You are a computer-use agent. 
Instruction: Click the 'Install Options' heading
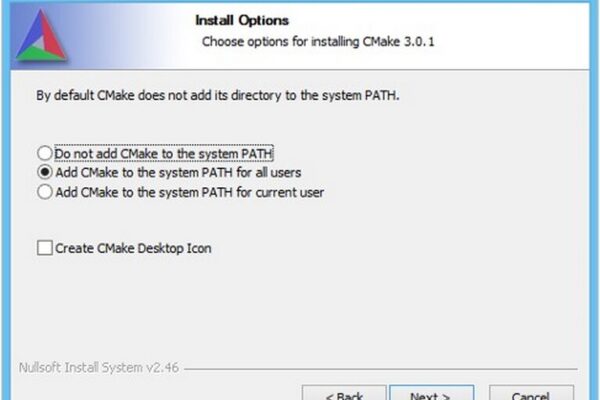click(242, 20)
